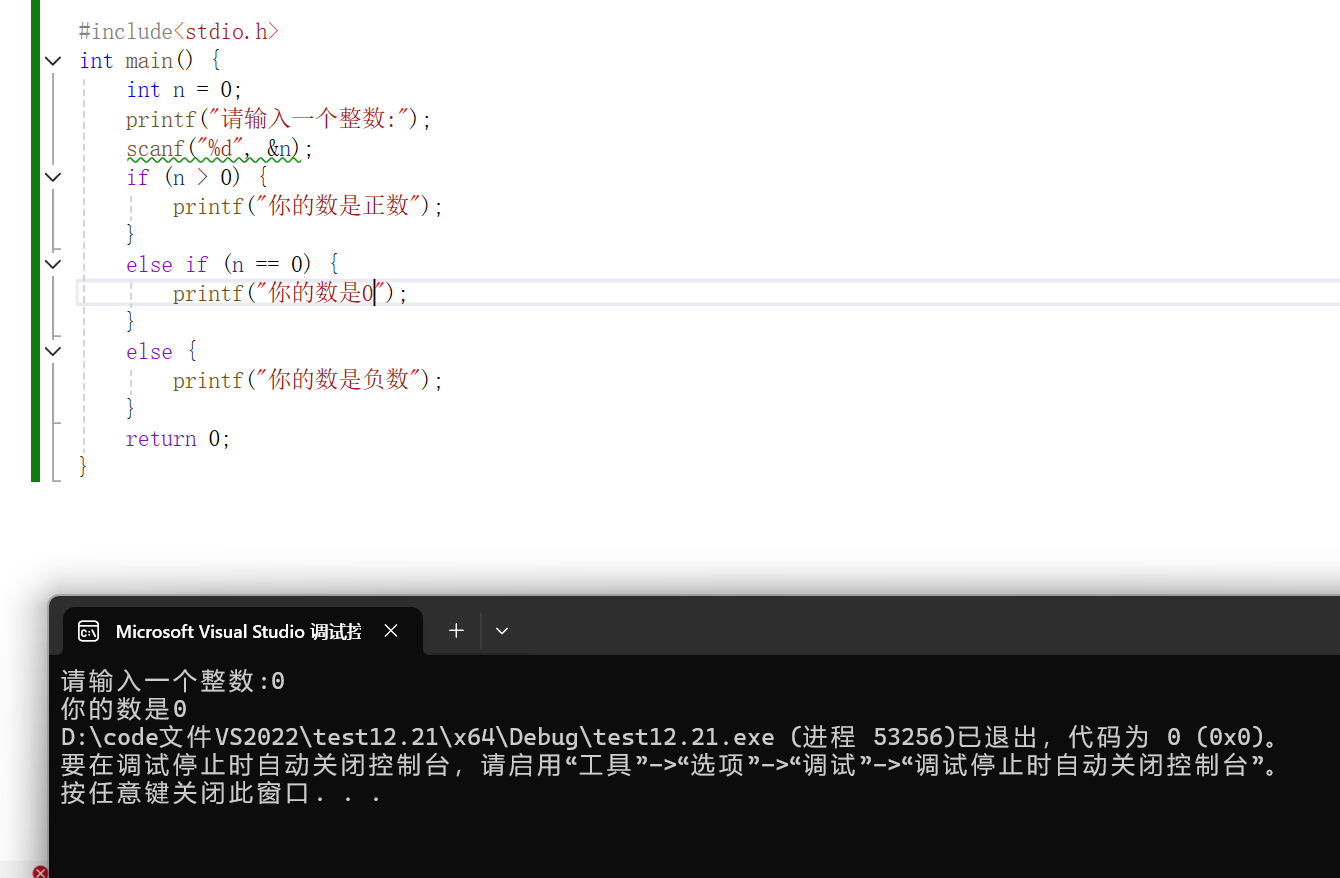Collapse the else if (n == 0) block

click(53, 264)
